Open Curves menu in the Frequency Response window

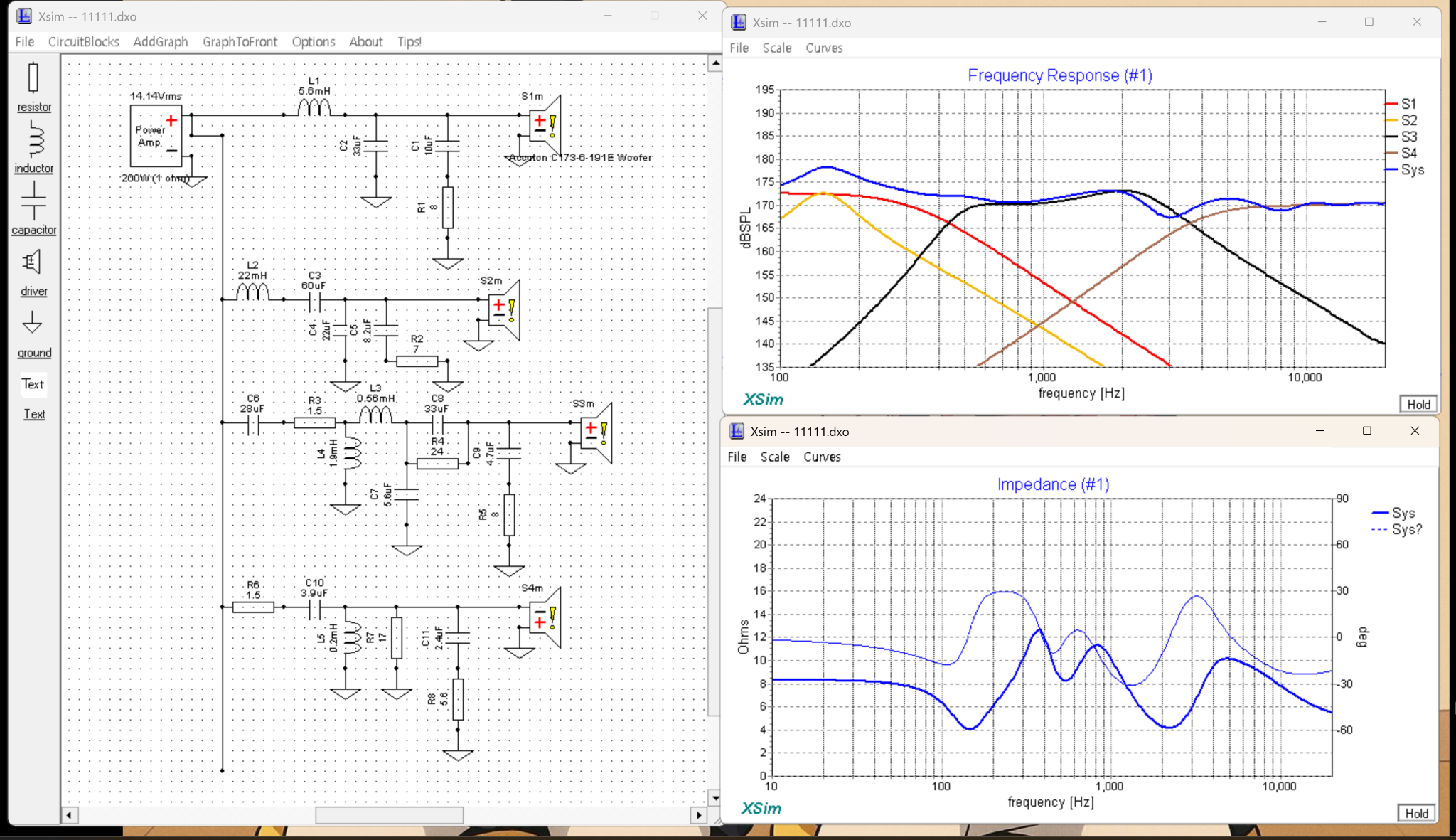click(x=823, y=48)
